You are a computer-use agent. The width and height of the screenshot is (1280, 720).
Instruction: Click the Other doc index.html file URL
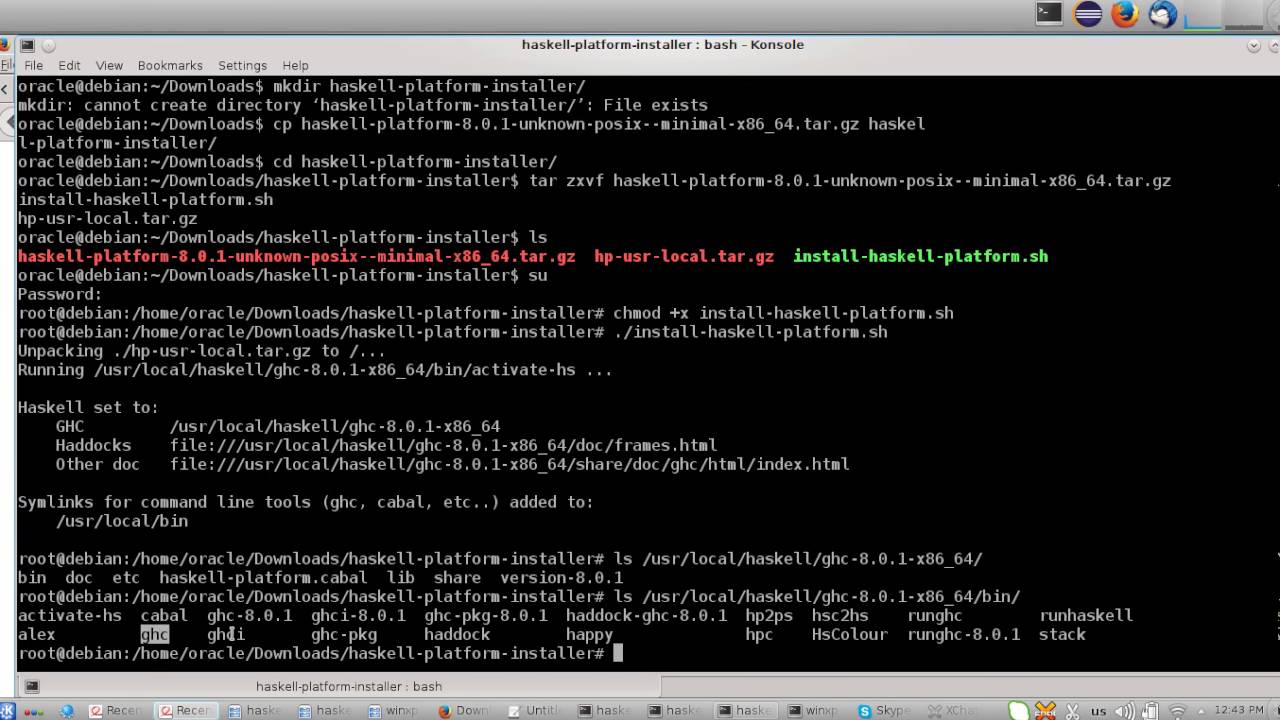pos(509,464)
